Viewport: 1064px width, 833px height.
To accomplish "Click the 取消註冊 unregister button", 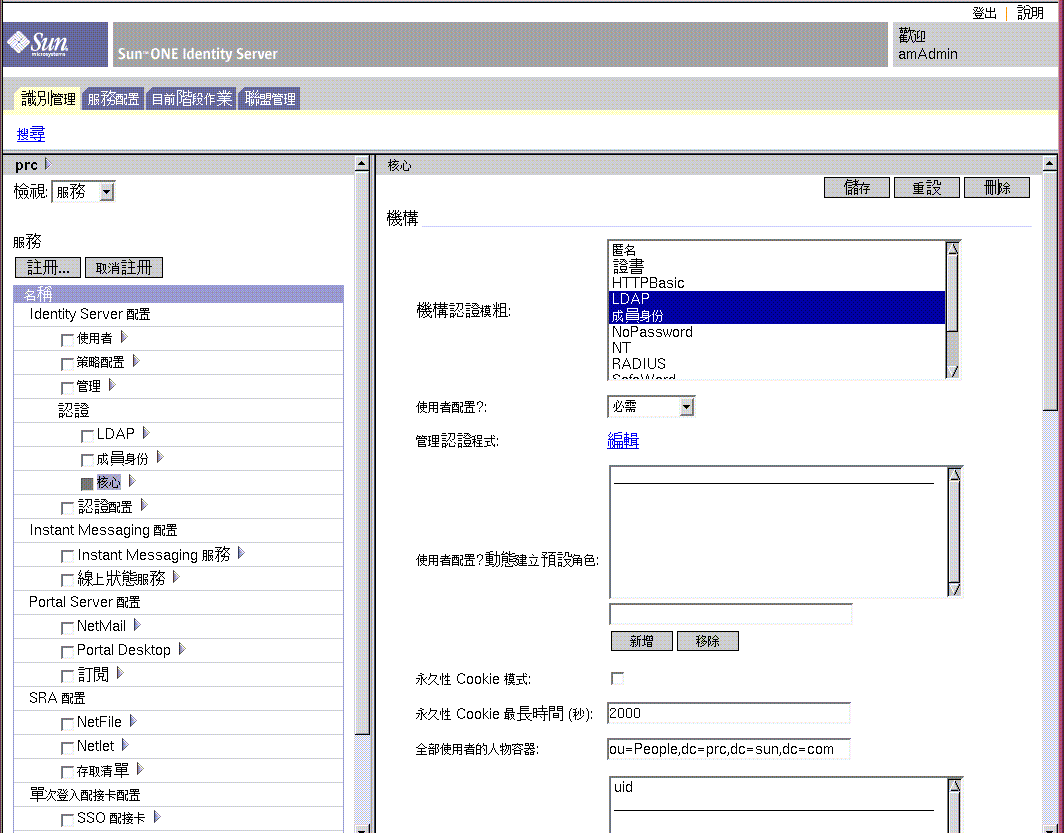I will [124, 267].
